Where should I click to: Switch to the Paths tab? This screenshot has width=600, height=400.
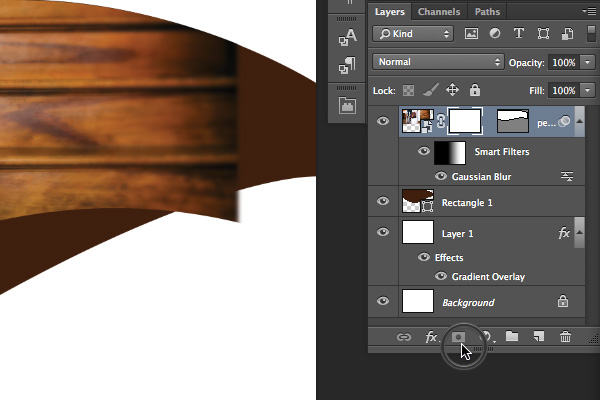click(487, 12)
